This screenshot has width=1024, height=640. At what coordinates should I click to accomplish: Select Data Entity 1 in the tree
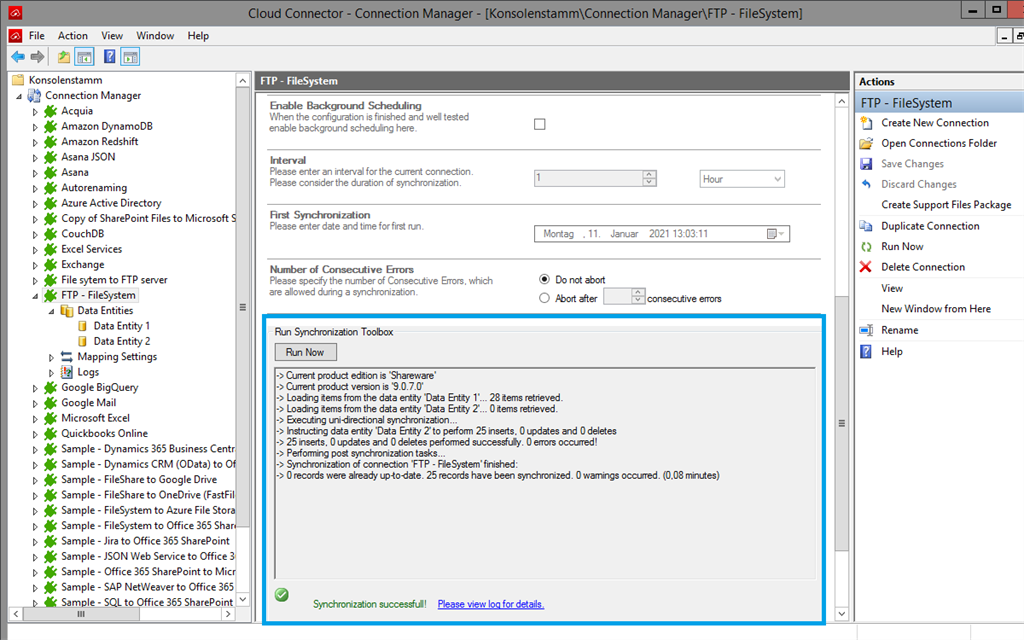tap(121, 326)
